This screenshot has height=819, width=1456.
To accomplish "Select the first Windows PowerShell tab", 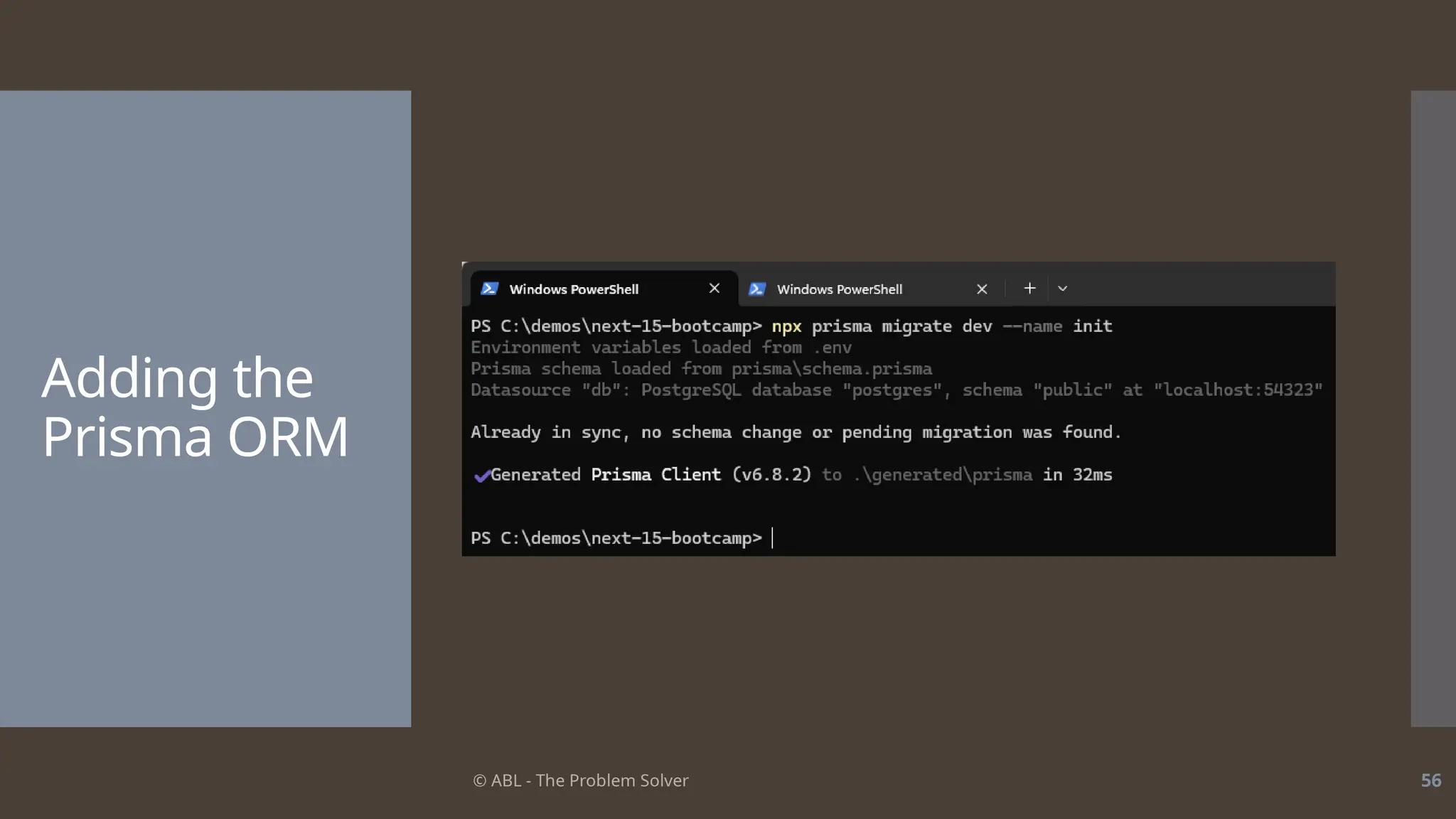I will 604,289.
